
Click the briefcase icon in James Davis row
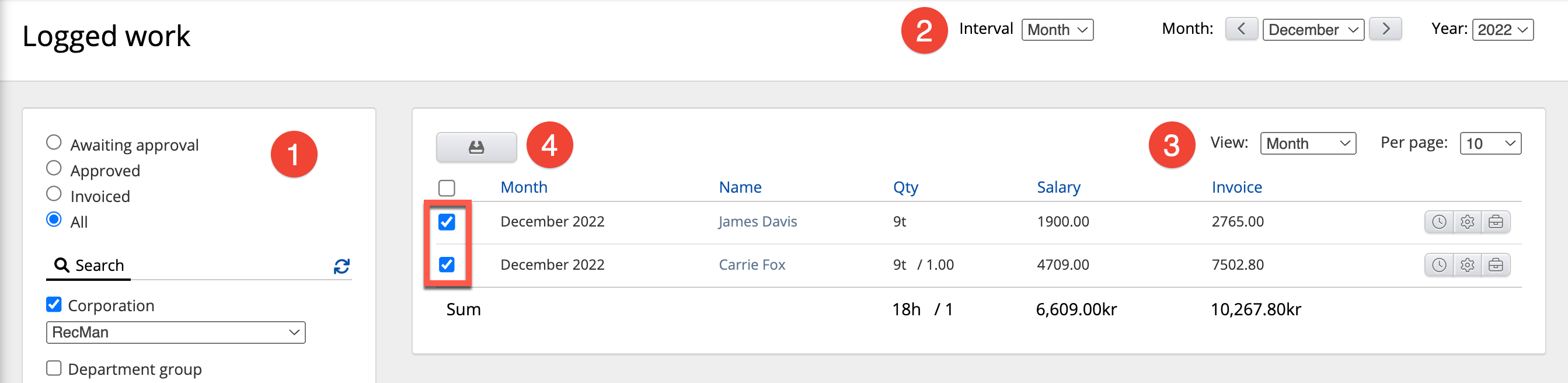[1496, 222]
